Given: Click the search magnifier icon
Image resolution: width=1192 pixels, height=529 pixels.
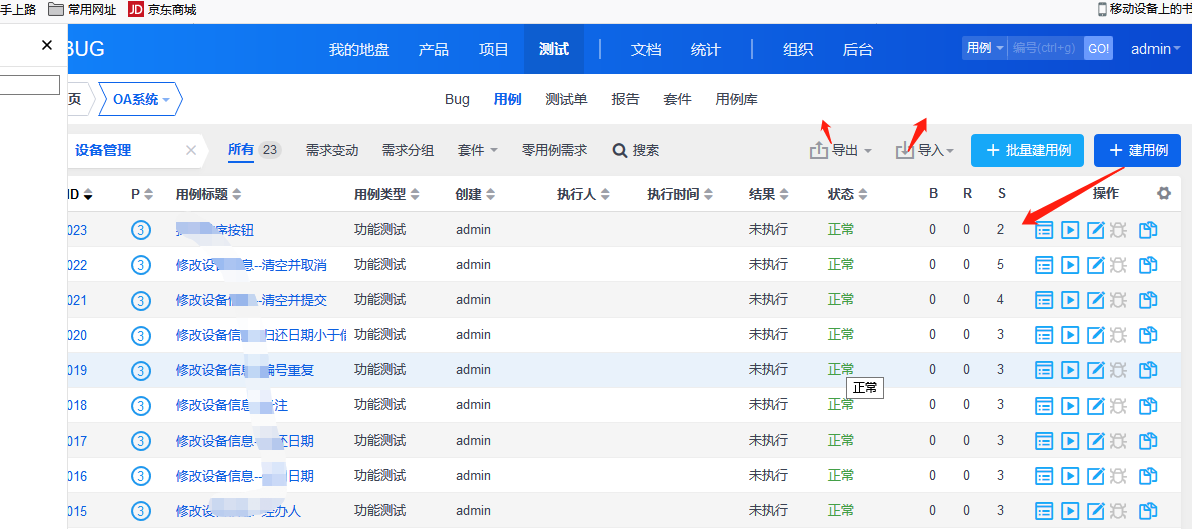Looking at the screenshot, I should point(620,150).
